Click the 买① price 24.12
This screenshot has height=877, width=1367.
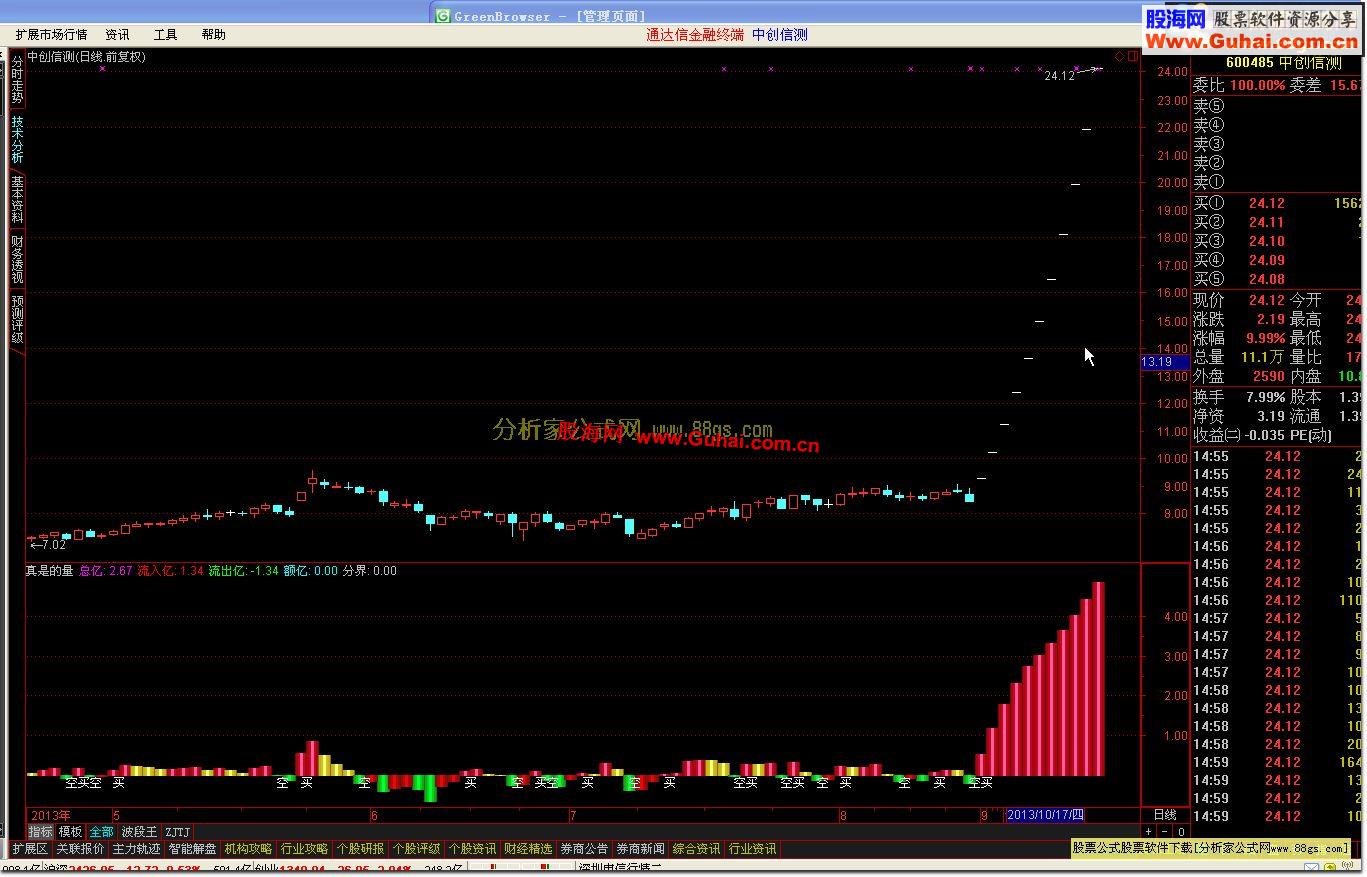pos(1266,203)
